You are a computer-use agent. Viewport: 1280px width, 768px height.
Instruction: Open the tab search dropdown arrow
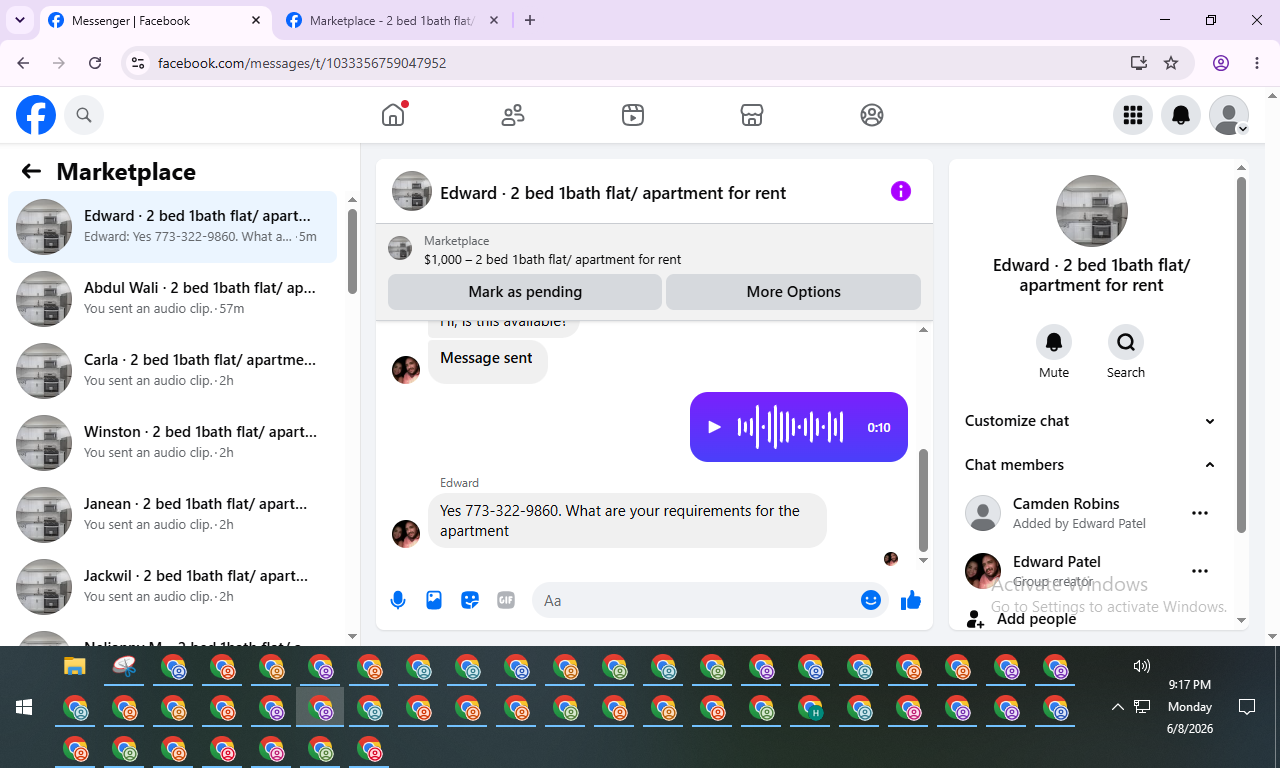[19, 21]
